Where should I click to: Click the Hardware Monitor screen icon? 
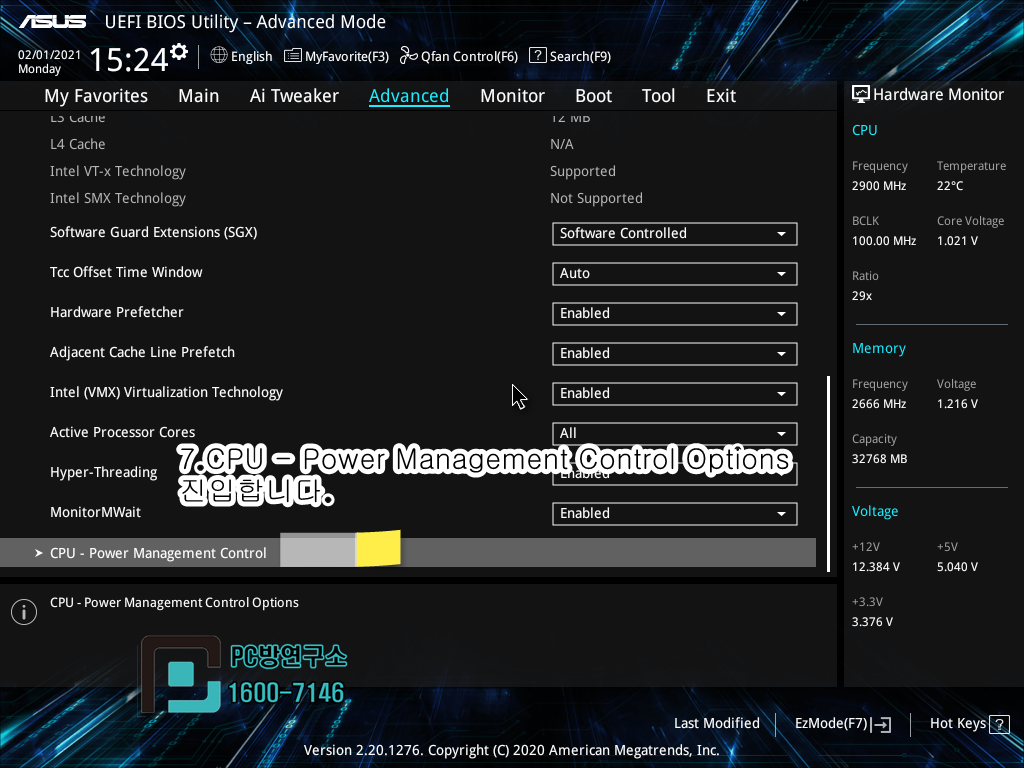pos(861,95)
